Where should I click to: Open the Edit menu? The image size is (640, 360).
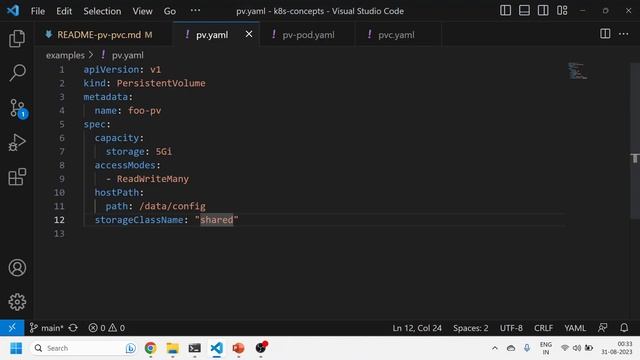[64, 11]
